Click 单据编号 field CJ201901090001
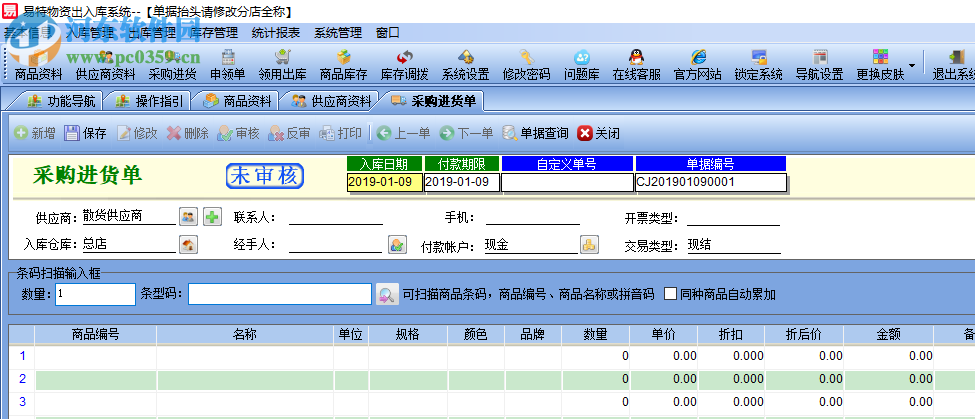 710,182
